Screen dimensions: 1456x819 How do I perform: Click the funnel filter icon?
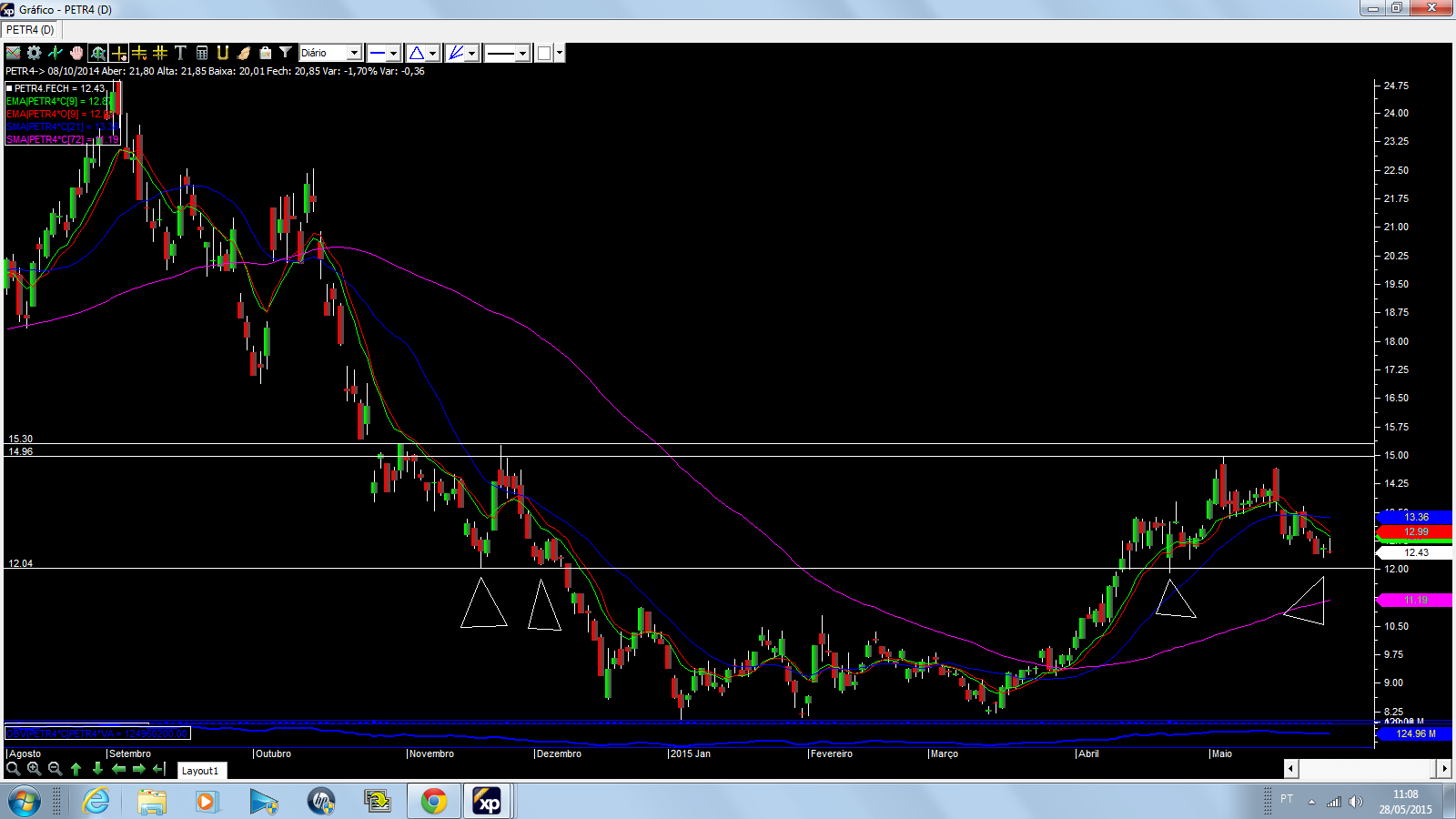286,53
